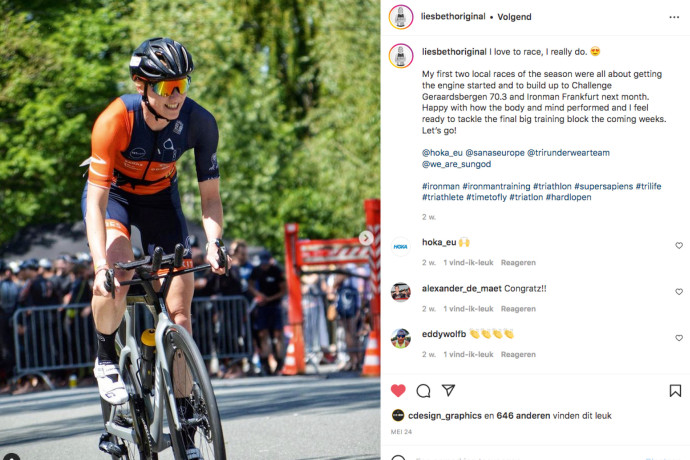690x460 pixels.
Task: Click the Volgend following button
Action: coord(514,17)
